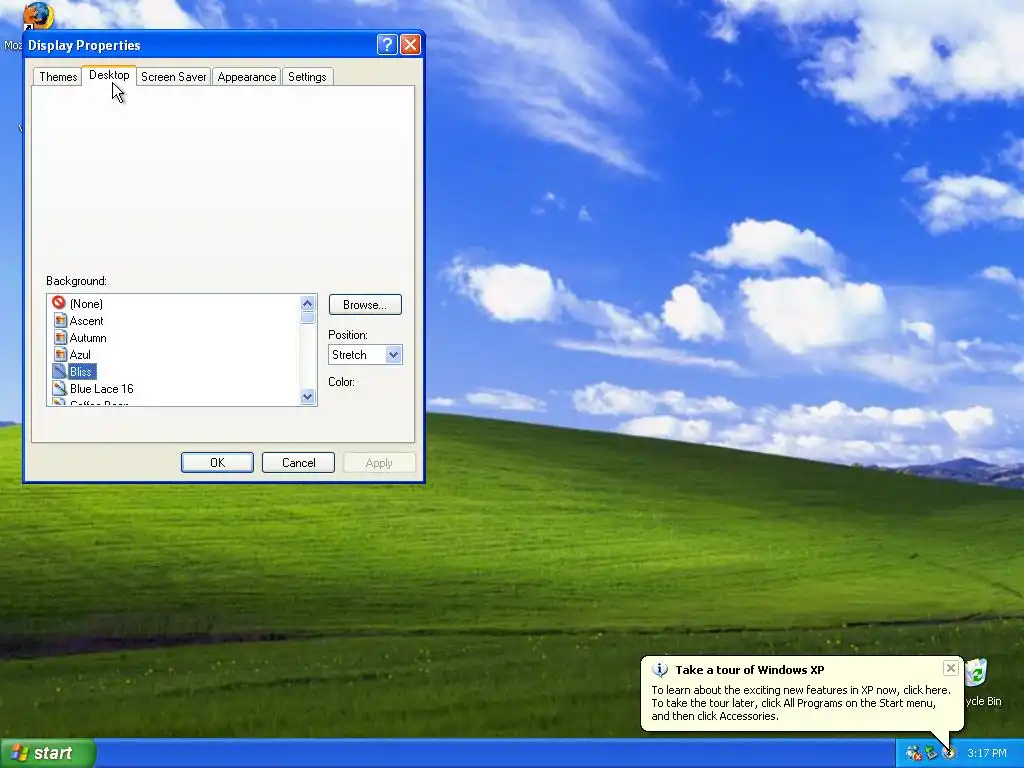Click the Mozilla Firefox desktop icon

click(x=37, y=16)
